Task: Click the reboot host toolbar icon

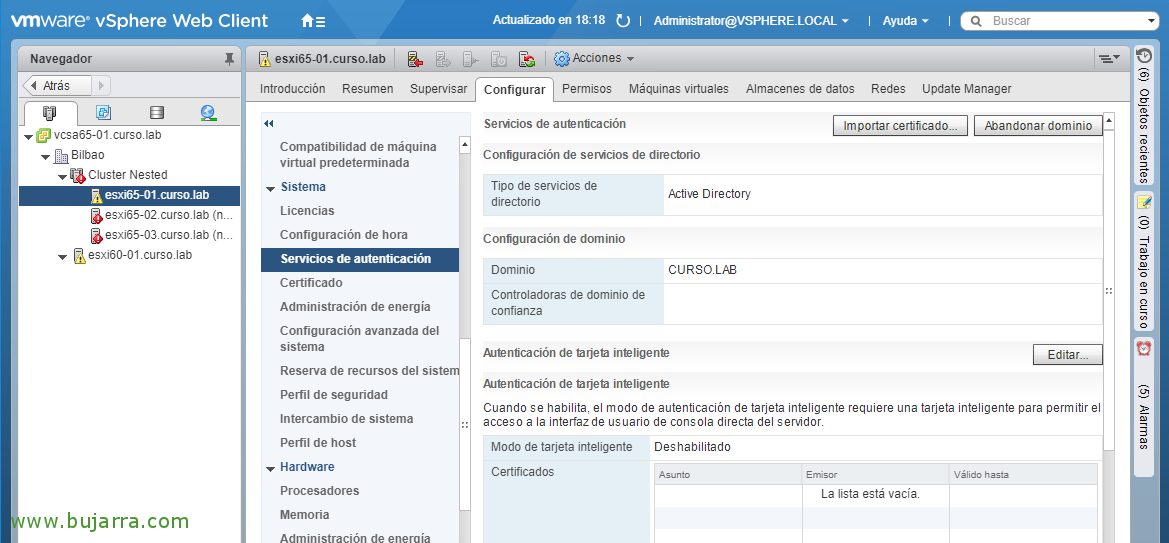Action: click(x=527, y=59)
